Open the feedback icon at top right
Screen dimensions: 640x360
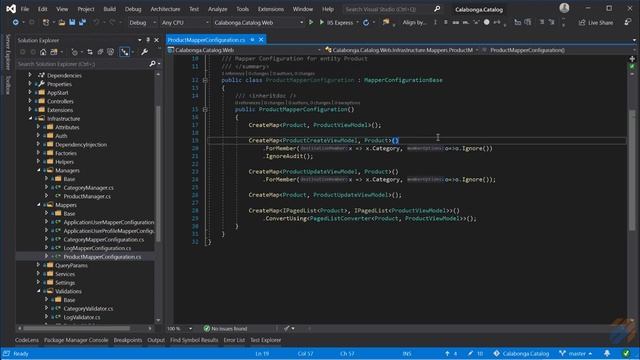628,22
